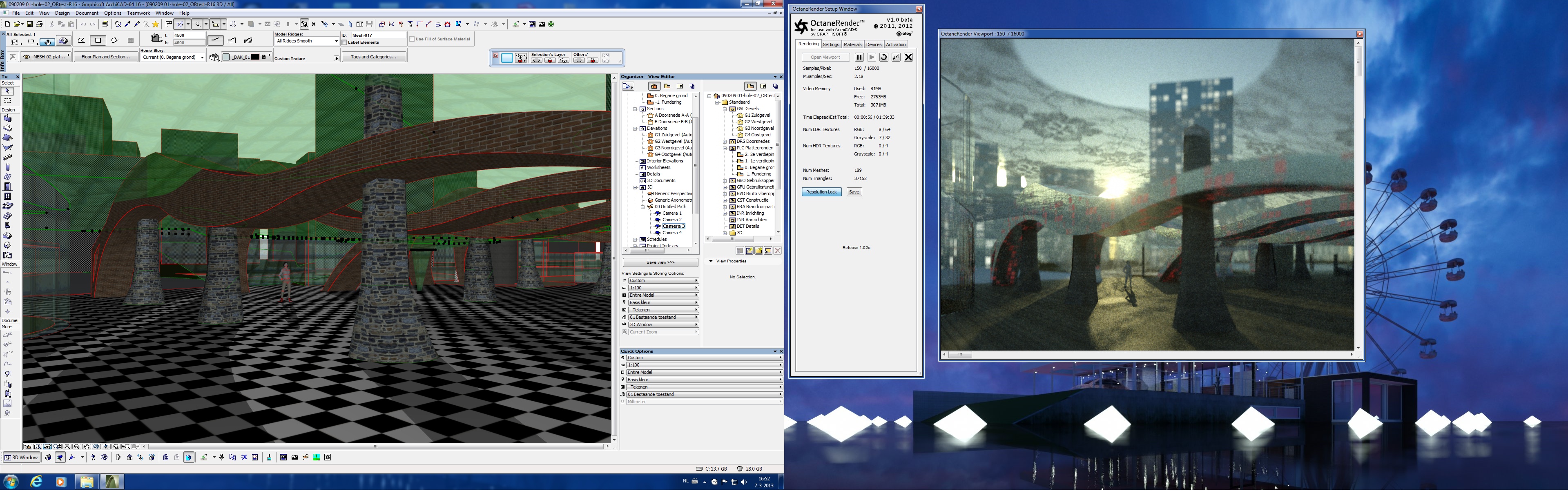This screenshot has width=1568, height=491.
Task: Select Camera 3 in the View Map
Action: (x=673, y=227)
